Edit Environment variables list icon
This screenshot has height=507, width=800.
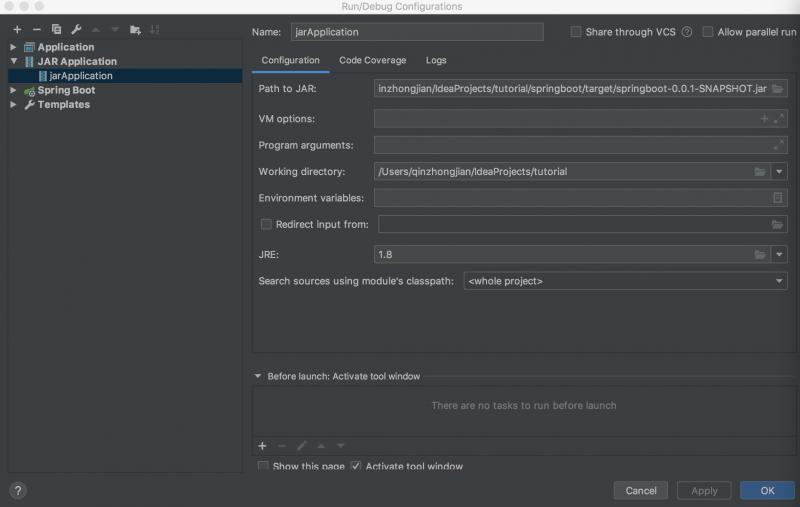pyautogui.click(x=778, y=198)
